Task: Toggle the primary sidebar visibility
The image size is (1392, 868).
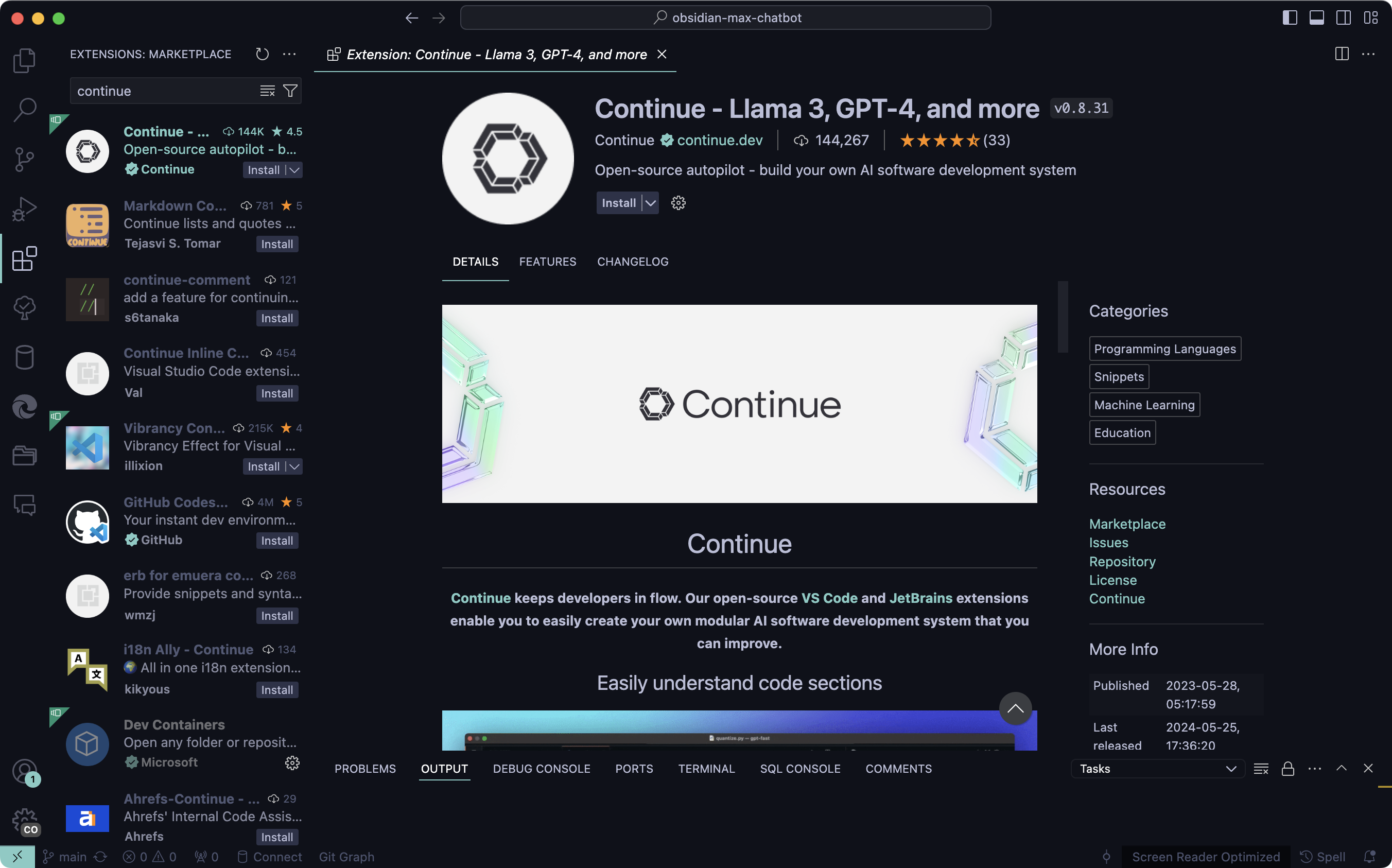Action: click(x=1289, y=18)
